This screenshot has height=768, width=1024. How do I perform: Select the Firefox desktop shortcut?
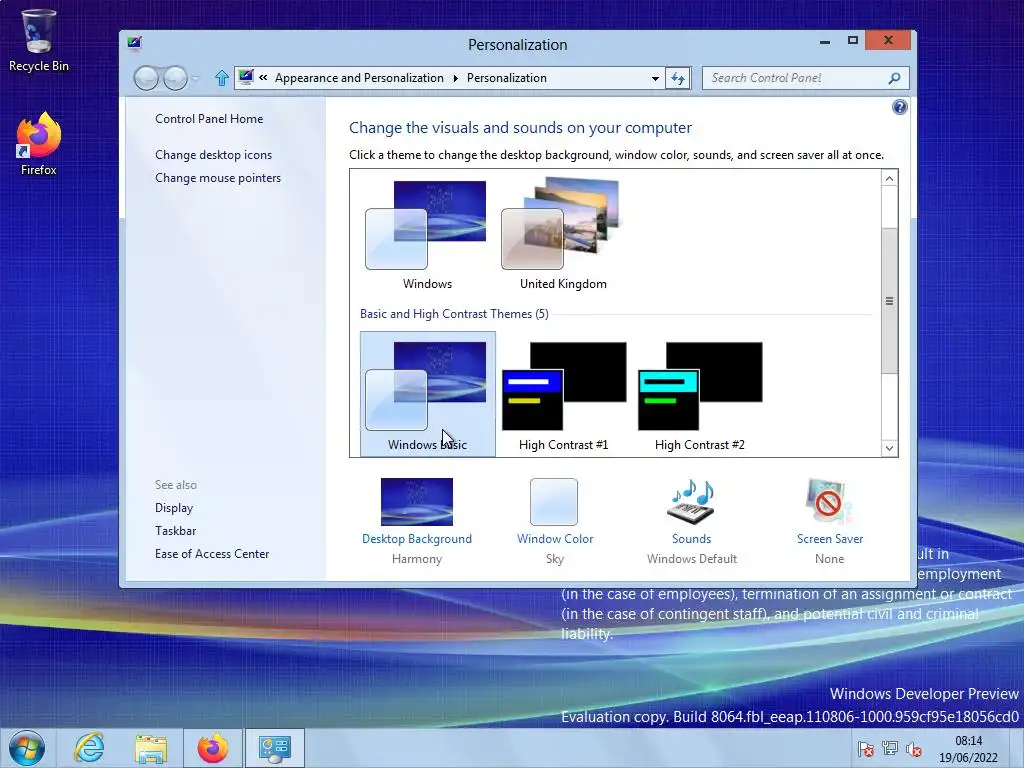coord(39,144)
